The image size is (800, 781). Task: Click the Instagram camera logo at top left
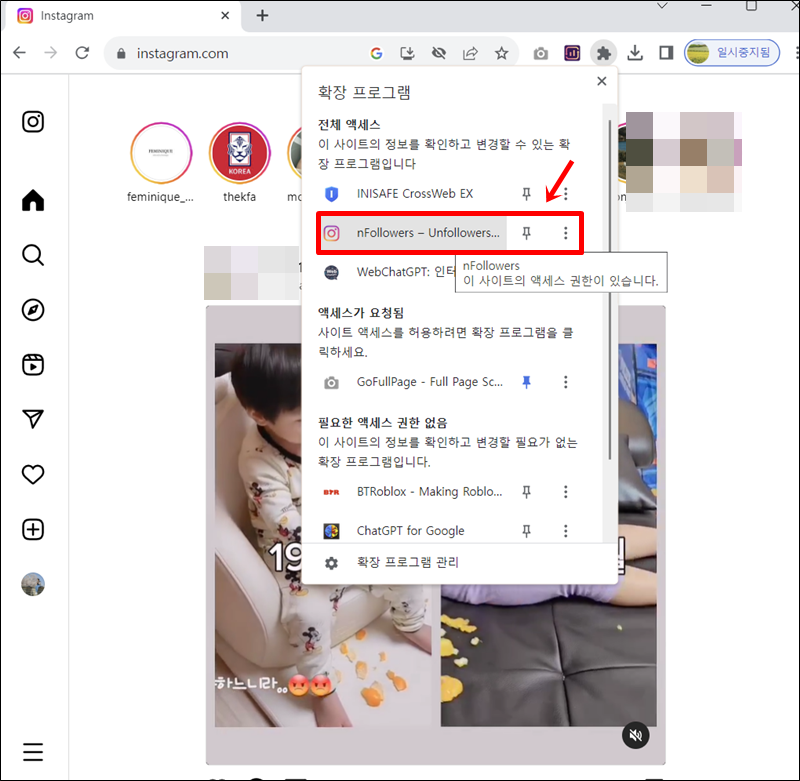33,122
